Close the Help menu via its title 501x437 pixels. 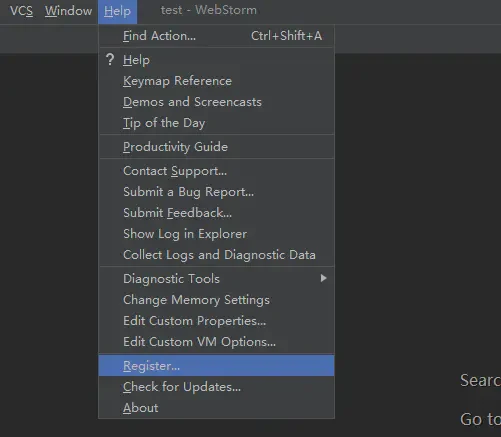click(x=117, y=11)
